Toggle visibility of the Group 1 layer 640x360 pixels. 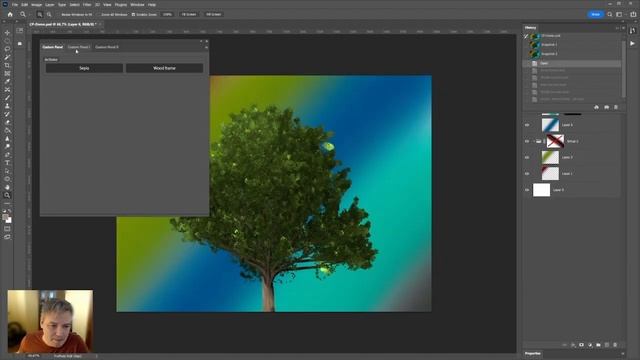tap(527, 141)
